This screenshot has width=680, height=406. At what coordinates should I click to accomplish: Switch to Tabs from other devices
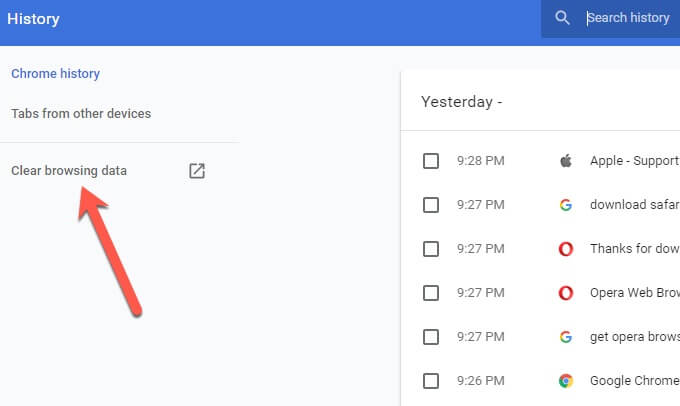point(81,114)
